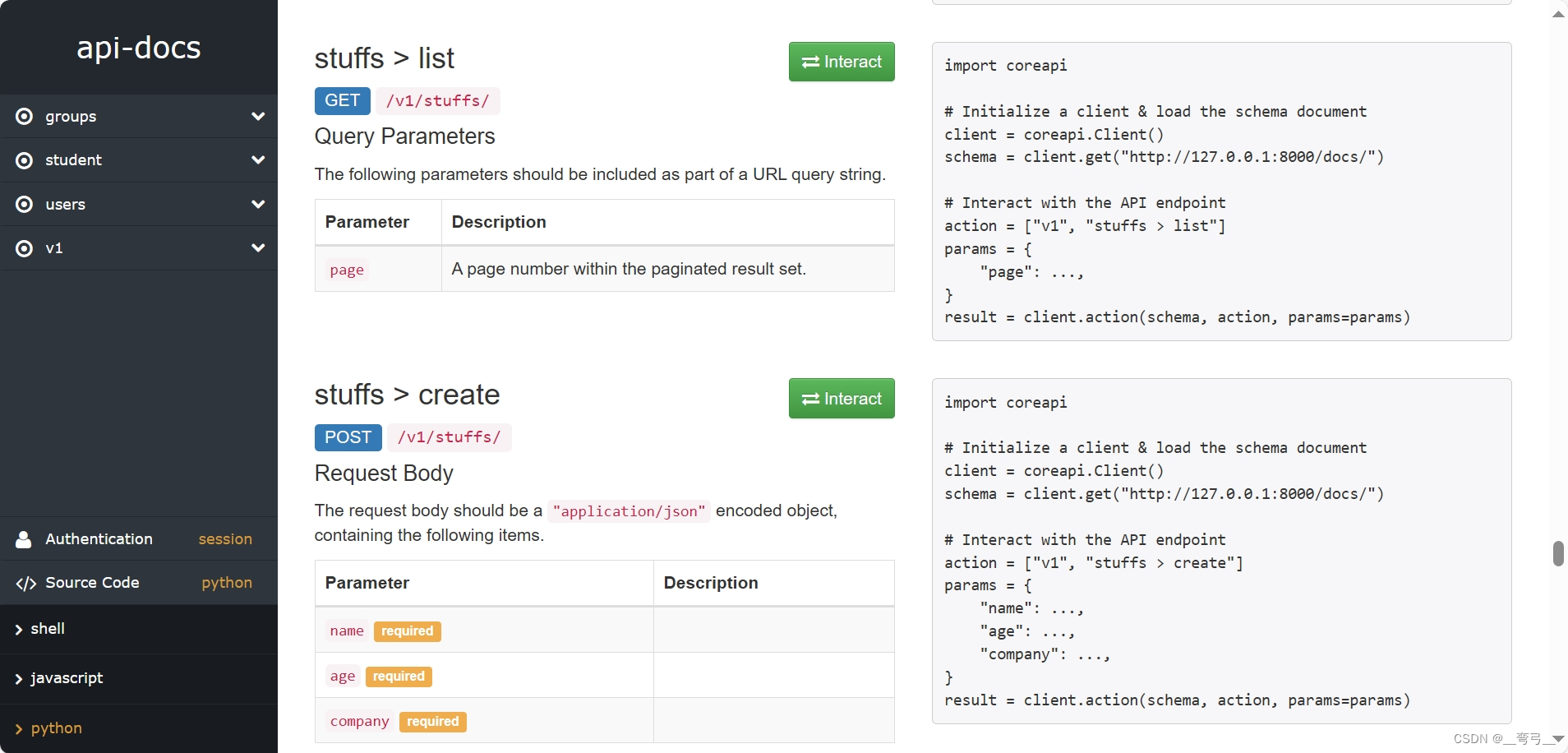Expand the student section chevron

258,160
